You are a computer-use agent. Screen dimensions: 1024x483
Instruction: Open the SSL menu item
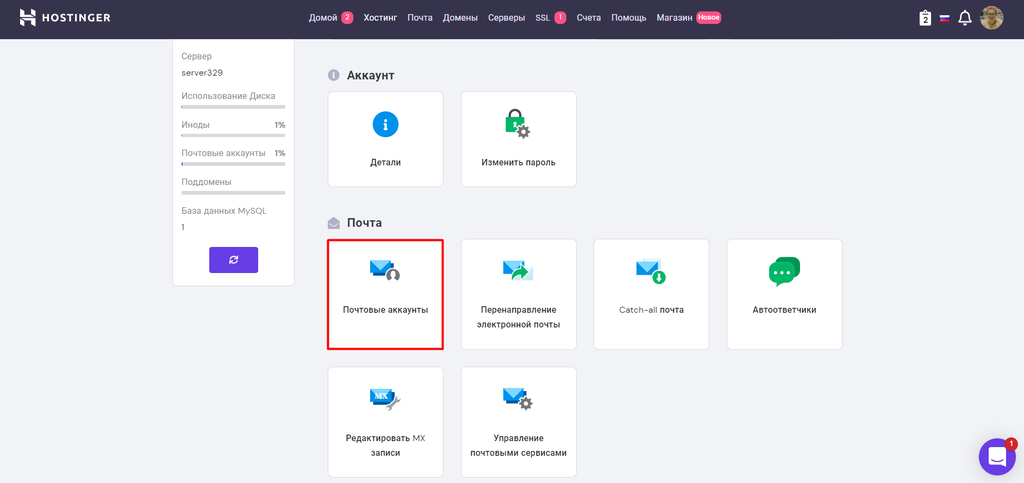coord(543,18)
